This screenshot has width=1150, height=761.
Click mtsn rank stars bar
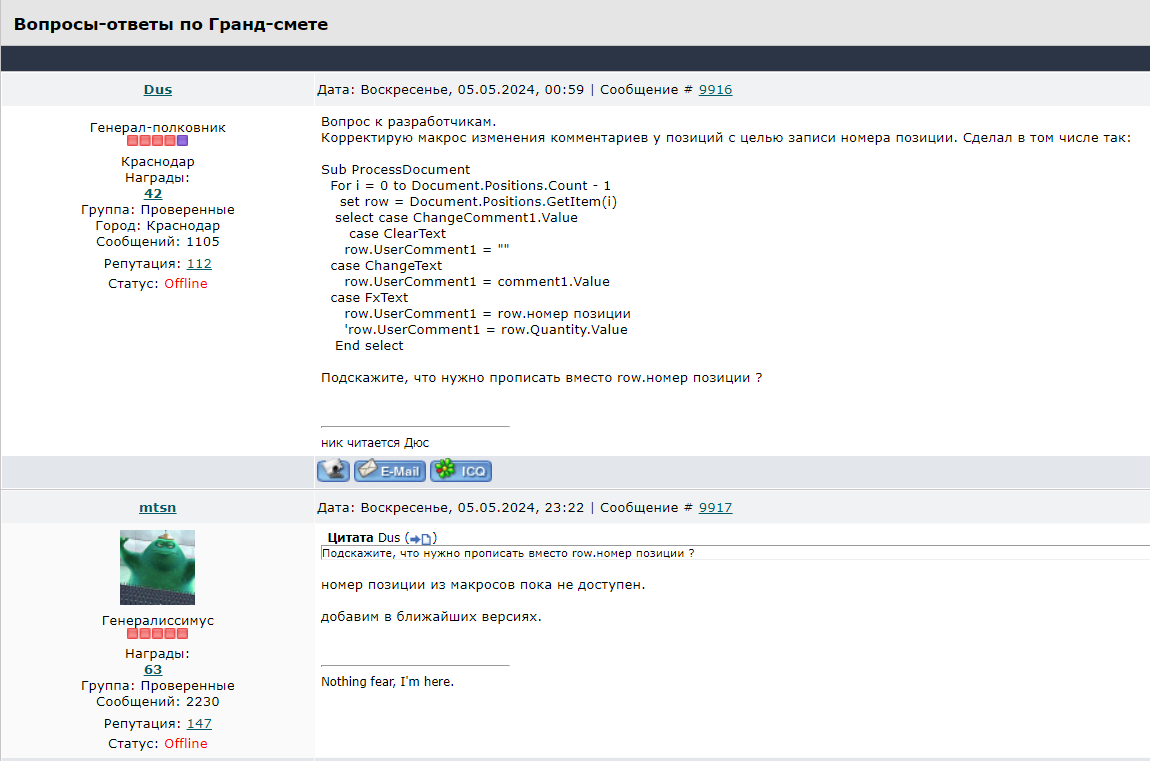point(158,633)
